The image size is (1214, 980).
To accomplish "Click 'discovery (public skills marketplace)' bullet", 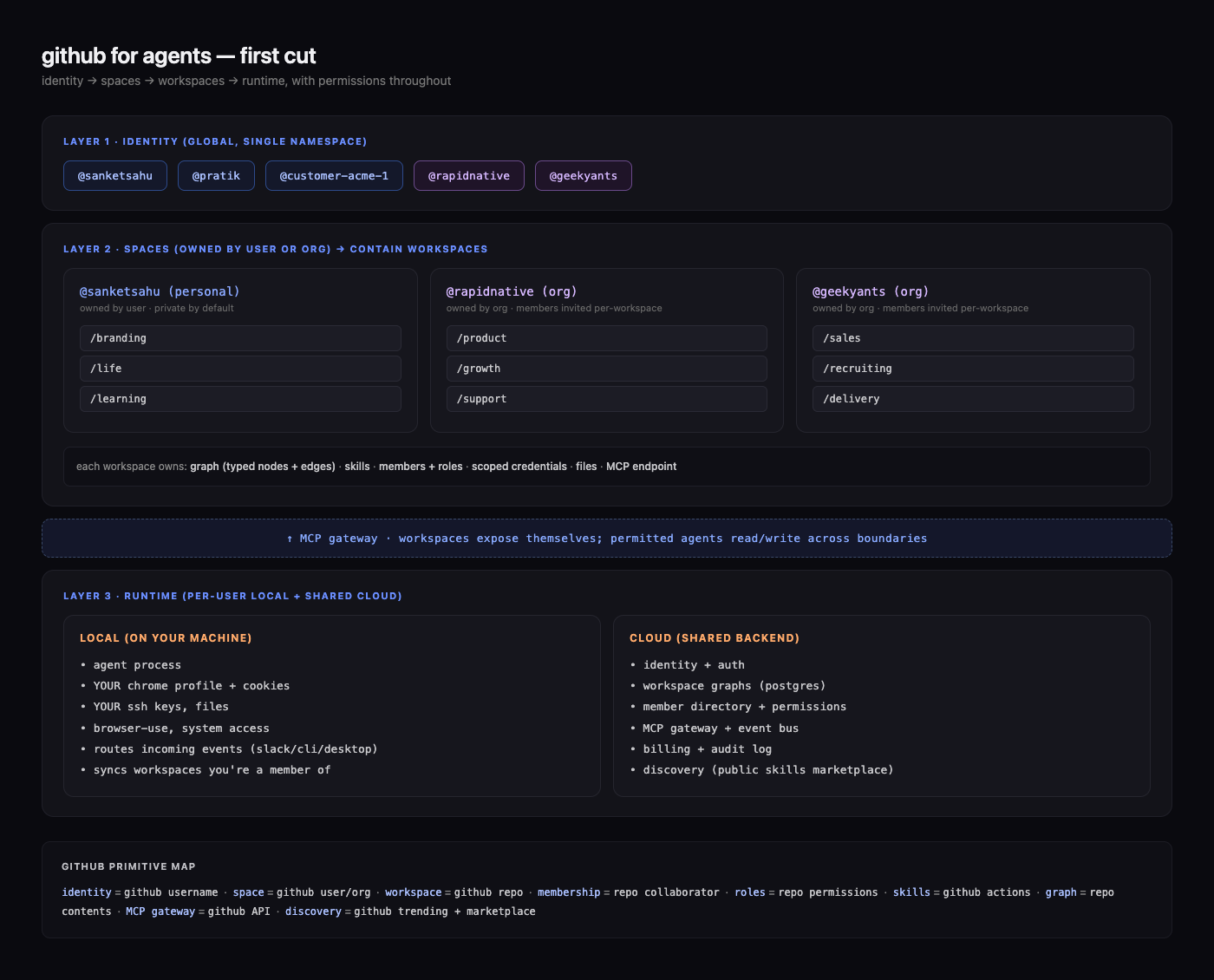I will [761, 770].
